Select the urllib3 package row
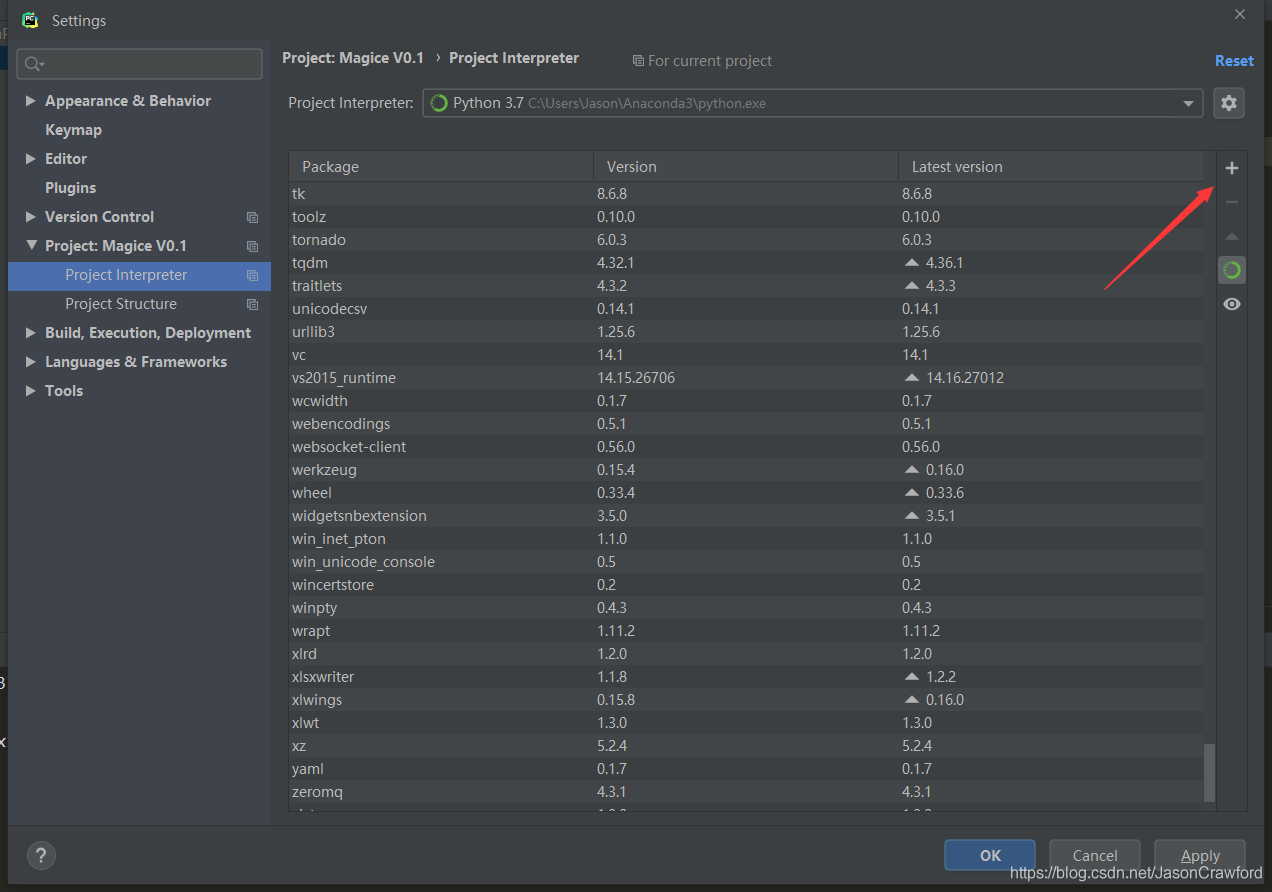 pyautogui.click(x=746, y=332)
